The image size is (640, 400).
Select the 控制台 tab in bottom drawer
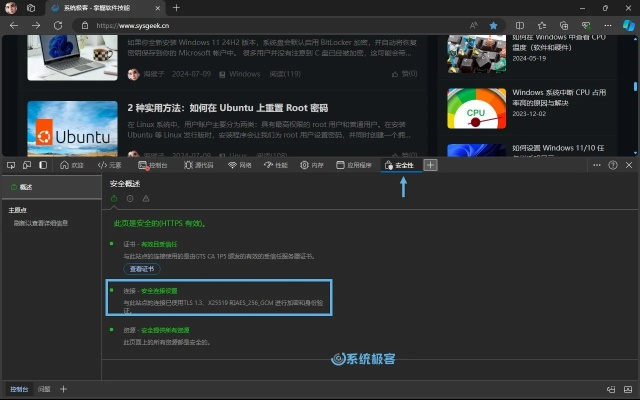click(x=19, y=388)
